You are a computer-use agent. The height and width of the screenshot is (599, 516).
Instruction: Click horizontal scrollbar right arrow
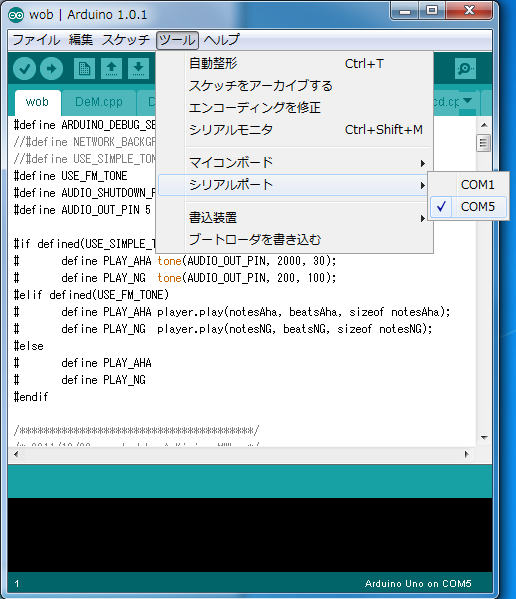pyautogui.click(x=466, y=455)
